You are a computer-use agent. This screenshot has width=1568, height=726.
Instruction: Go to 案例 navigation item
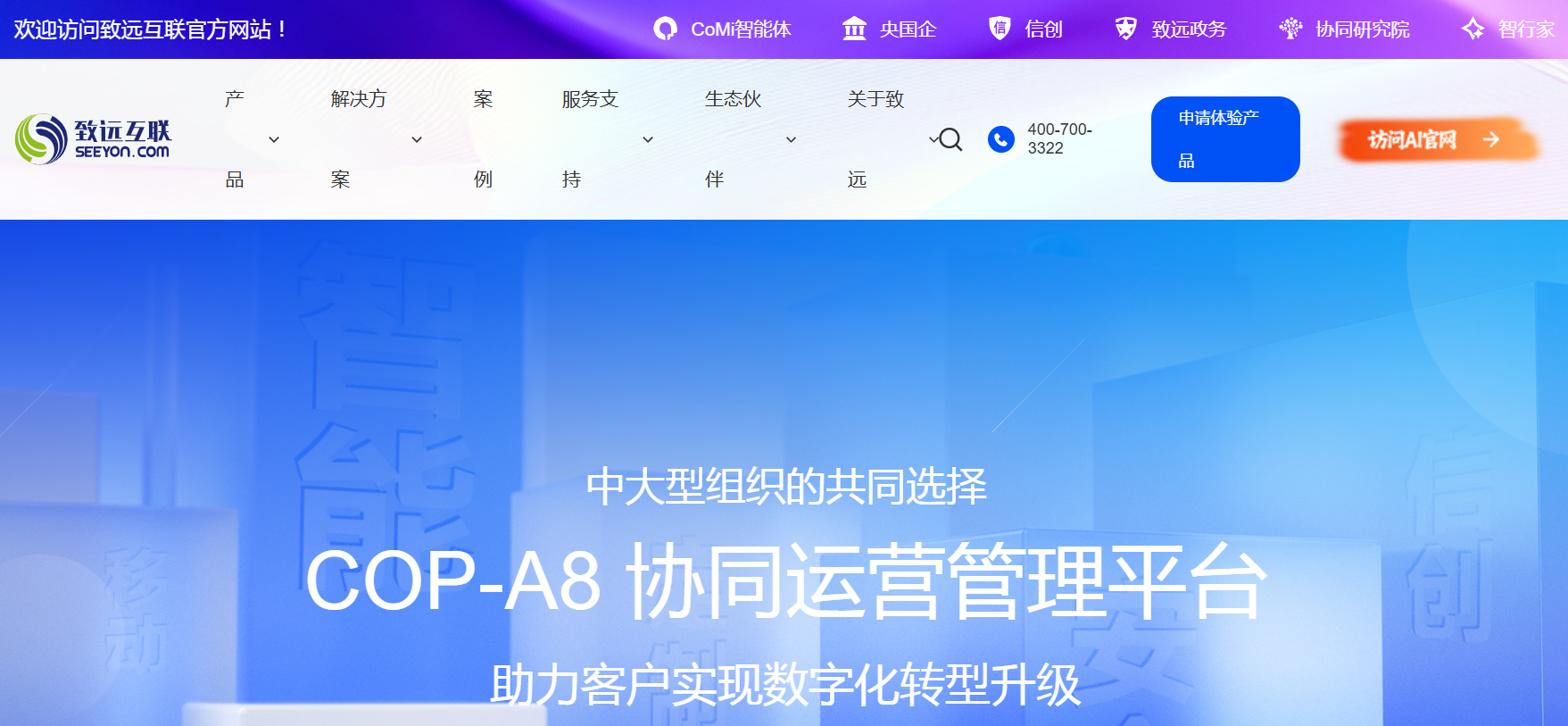click(483, 139)
